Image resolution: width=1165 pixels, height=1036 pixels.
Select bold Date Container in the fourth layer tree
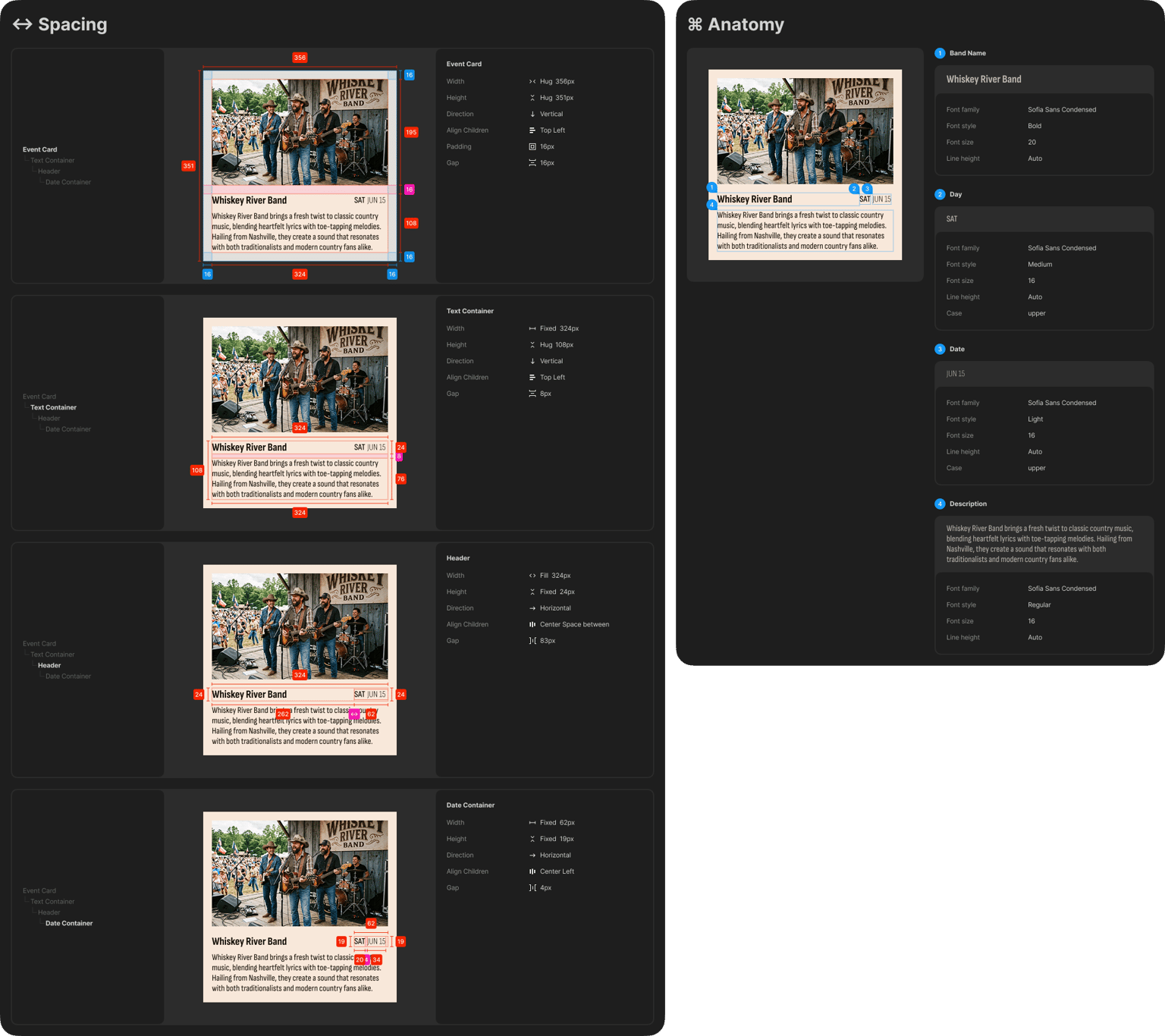point(69,923)
